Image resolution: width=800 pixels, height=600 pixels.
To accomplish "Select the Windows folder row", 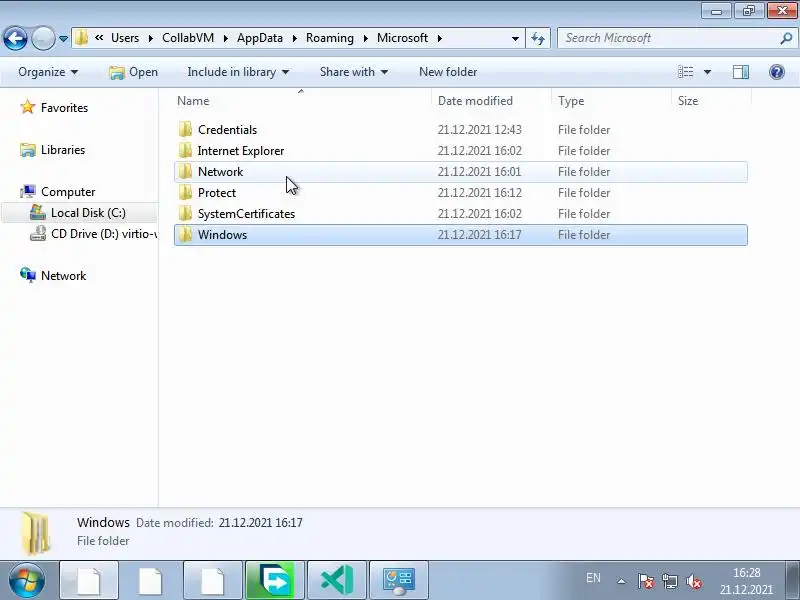I will click(461, 235).
